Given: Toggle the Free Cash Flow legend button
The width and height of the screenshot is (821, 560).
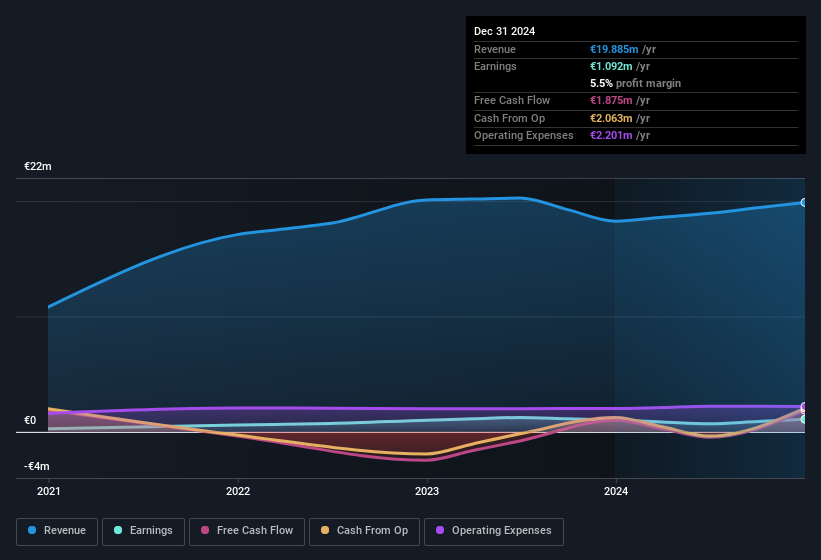Looking at the screenshot, I should point(247,532).
